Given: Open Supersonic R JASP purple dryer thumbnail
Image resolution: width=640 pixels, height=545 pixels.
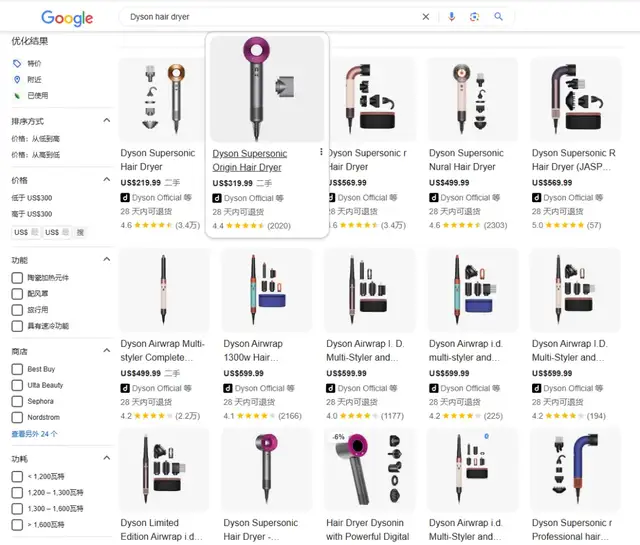Looking at the screenshot, I should [x=576, y=100].
